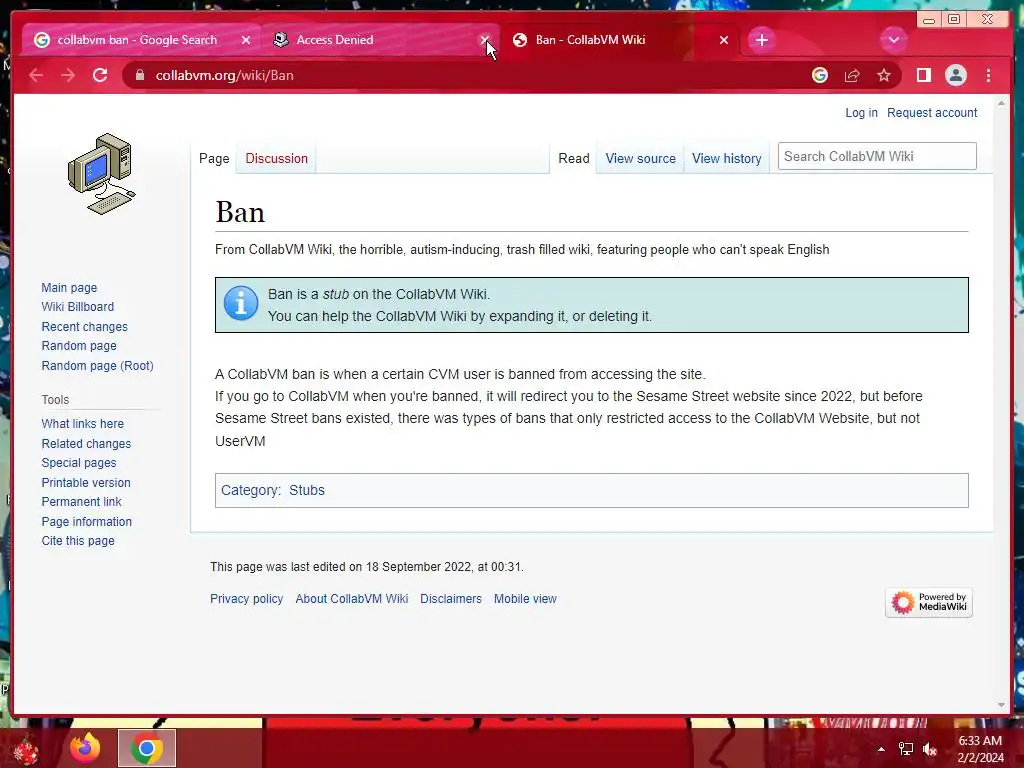The image size is (1024, 768).
Task: Open the Disclaimers footer link
Action: (451, 598)
